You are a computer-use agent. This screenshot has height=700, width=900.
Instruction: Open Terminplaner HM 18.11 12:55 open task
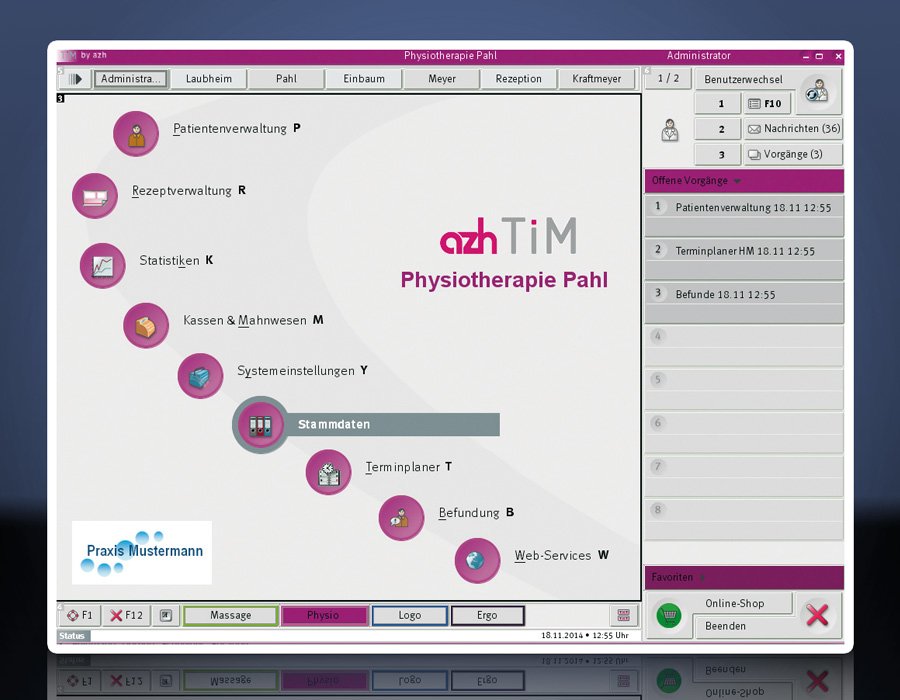[x=744, y=260]
